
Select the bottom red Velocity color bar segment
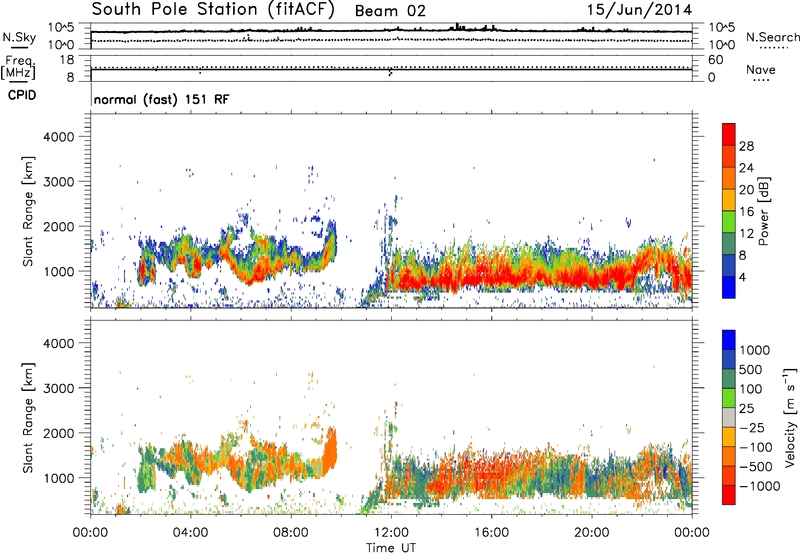[729, 495]
